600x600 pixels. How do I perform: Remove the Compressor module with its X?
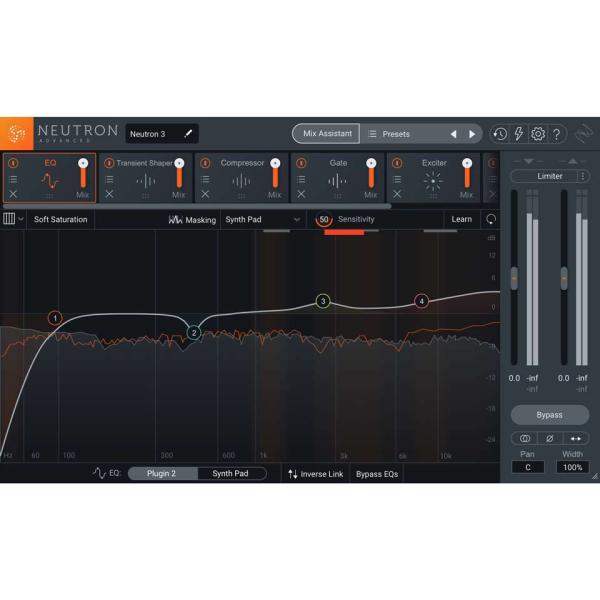click(x=205, y=194)
